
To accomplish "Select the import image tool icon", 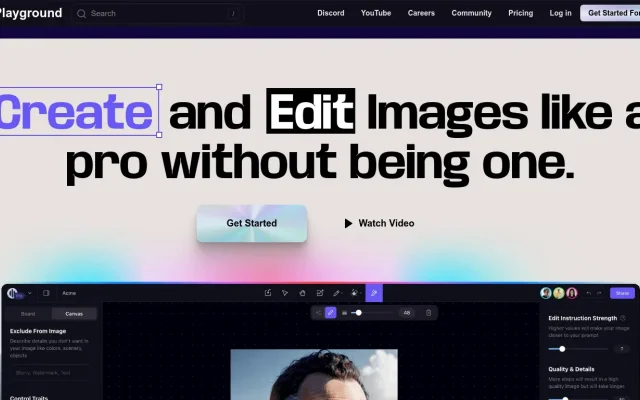I will coord(268,293).
